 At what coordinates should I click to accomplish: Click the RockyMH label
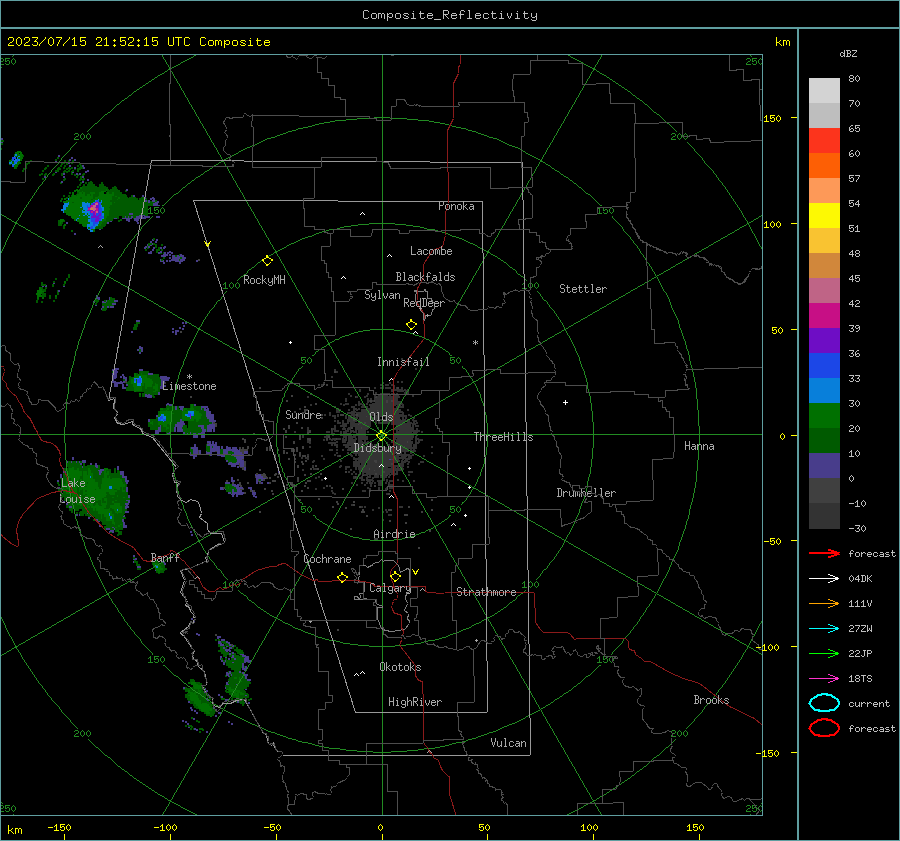coord(264,280)
